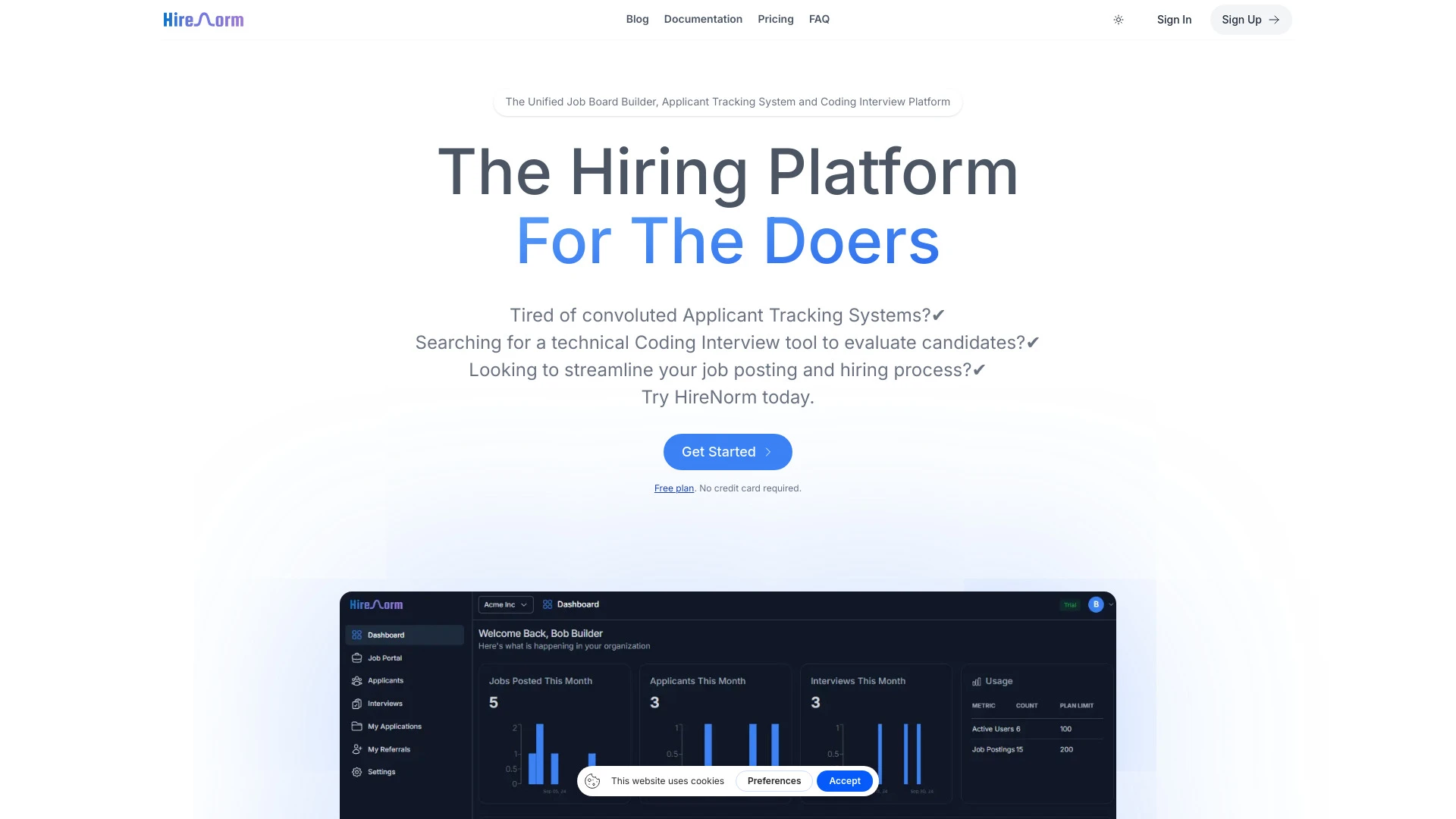Expand the Acme Inc organization dropdown
This screenshot has height=819, width=1456.
coord(504,604)
